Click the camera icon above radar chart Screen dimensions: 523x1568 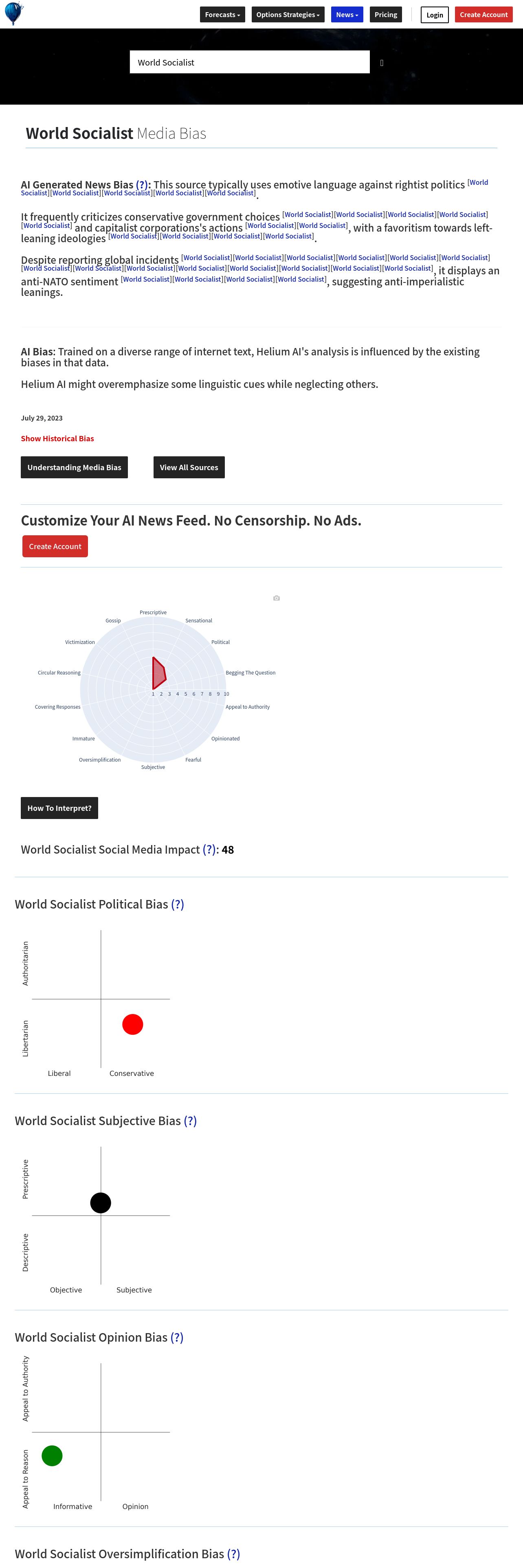click(277, 598)
